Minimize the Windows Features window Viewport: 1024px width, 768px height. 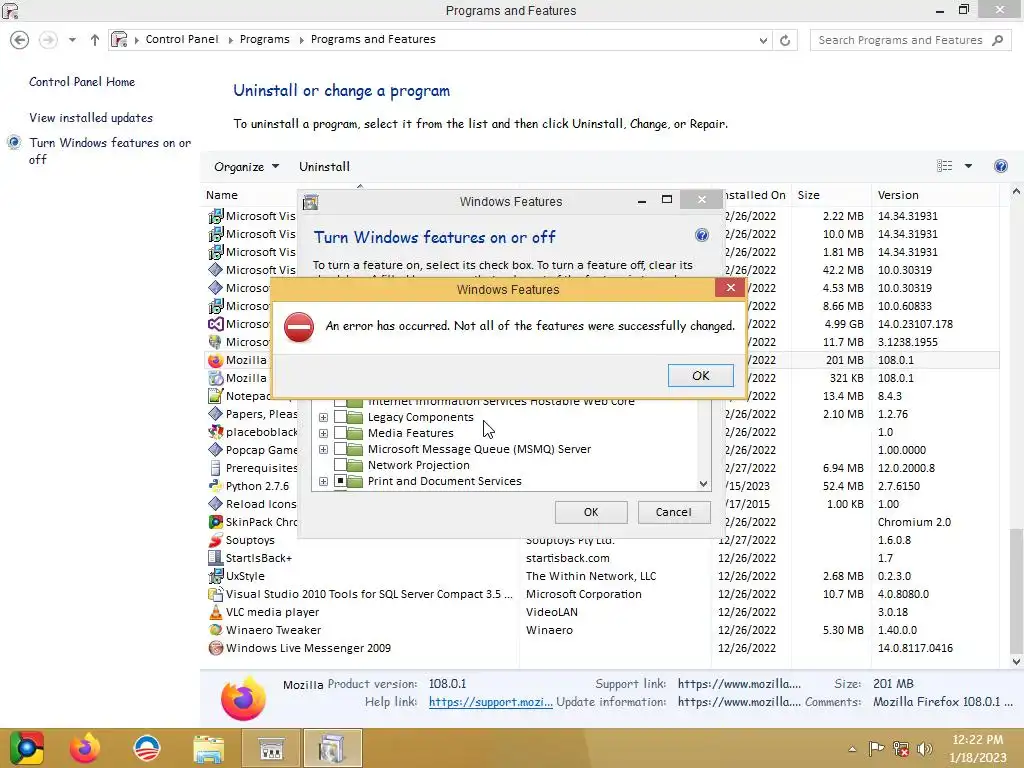pyautogui.click(x=642, y=200)
